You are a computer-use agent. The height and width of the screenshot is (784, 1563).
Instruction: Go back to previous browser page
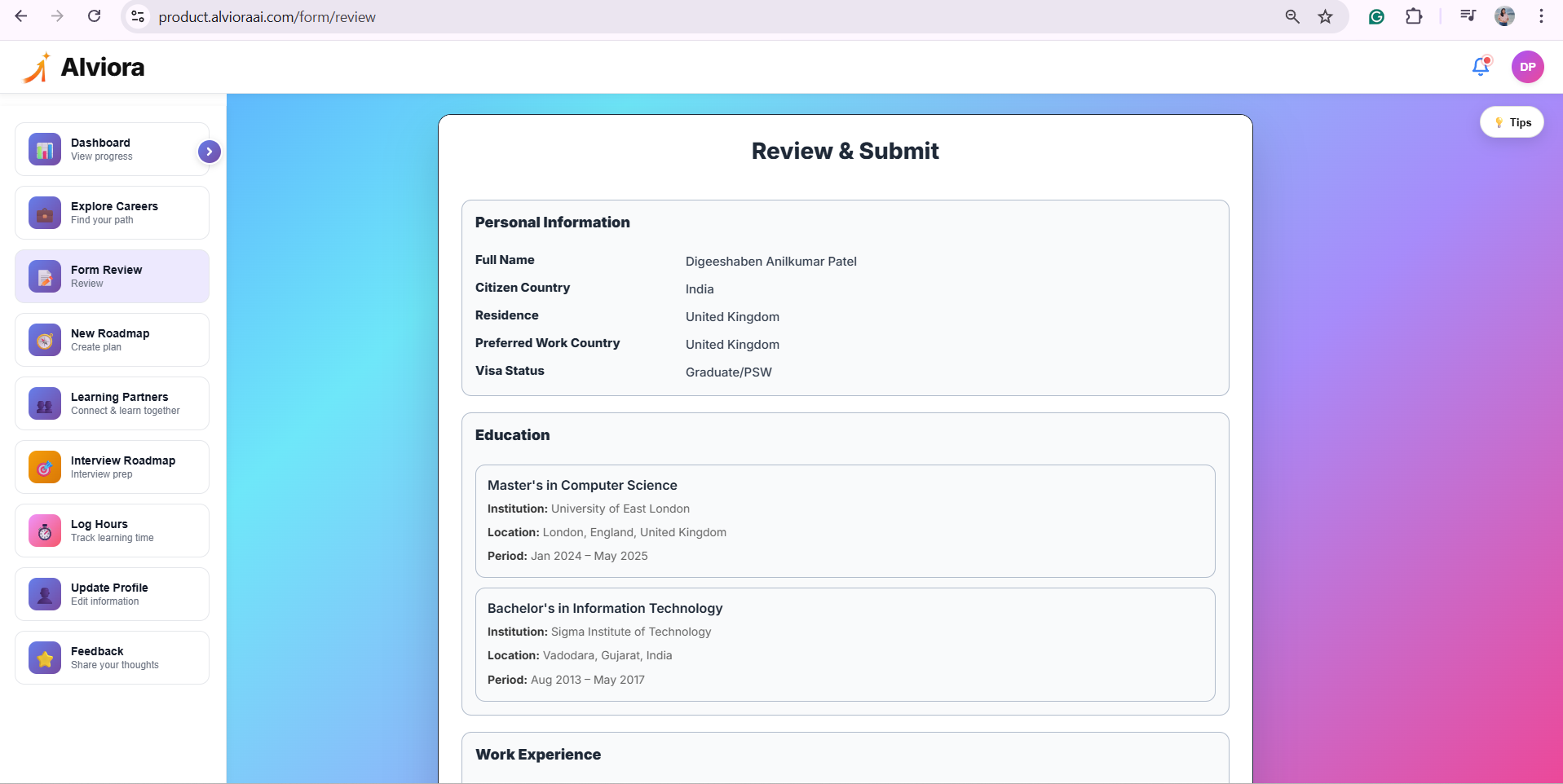(x=21, y=16)
